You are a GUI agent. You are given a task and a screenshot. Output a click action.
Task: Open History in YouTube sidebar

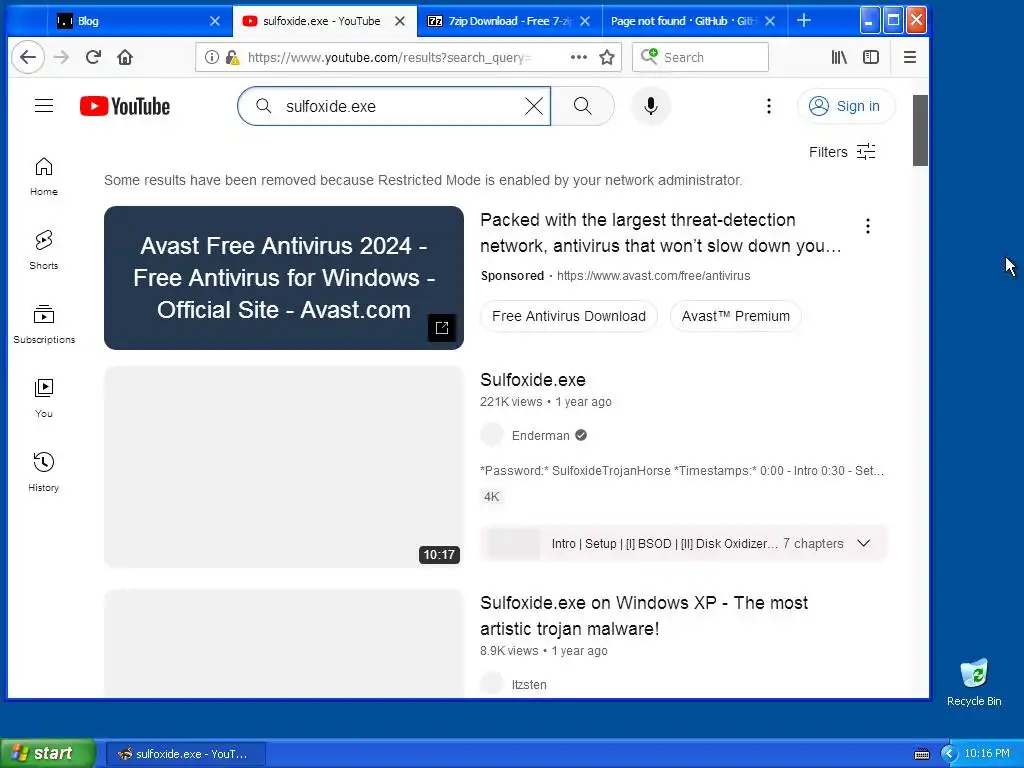(x=44, y=472)
